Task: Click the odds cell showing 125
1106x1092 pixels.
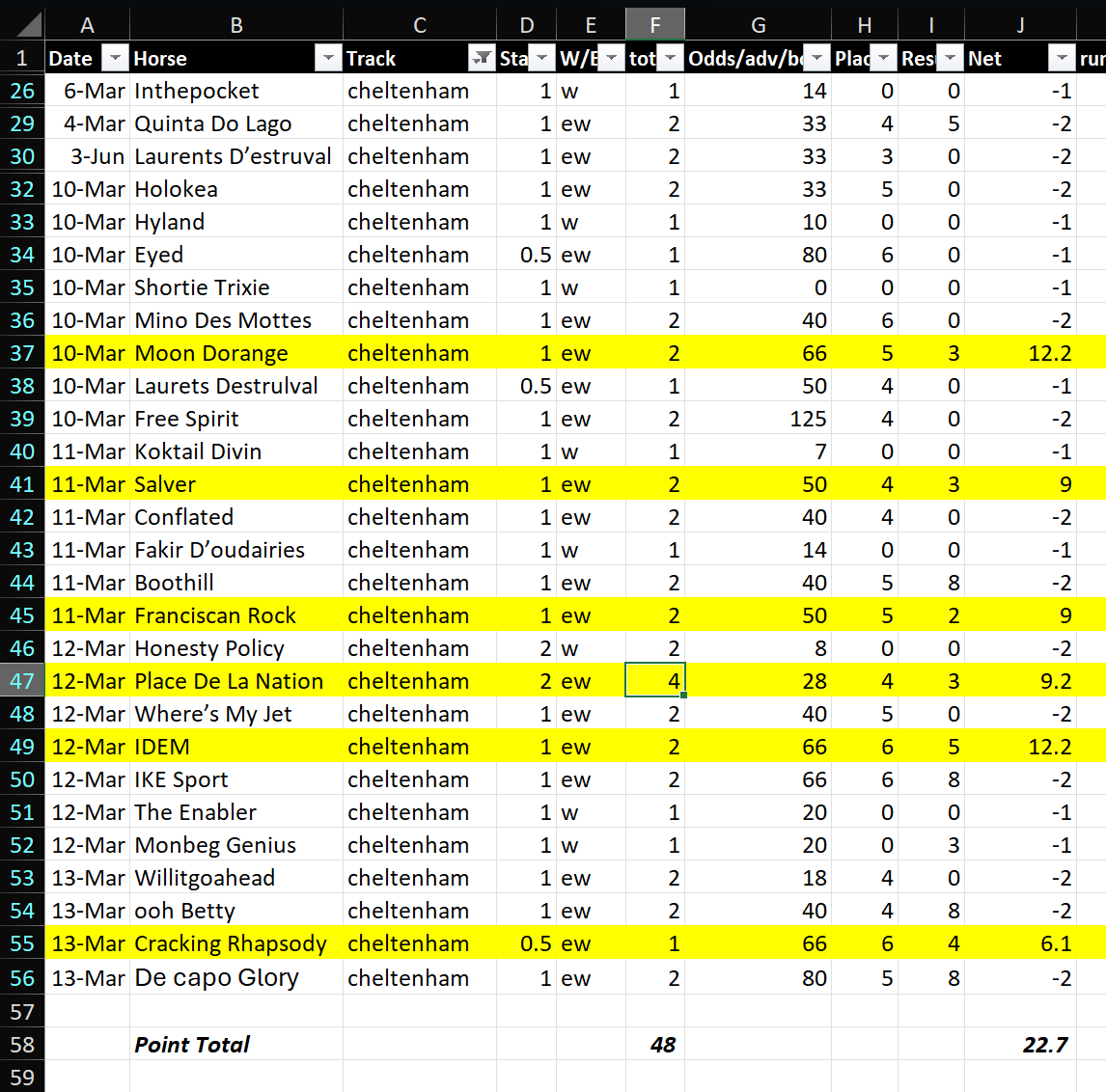Action: tap(759, 418)
